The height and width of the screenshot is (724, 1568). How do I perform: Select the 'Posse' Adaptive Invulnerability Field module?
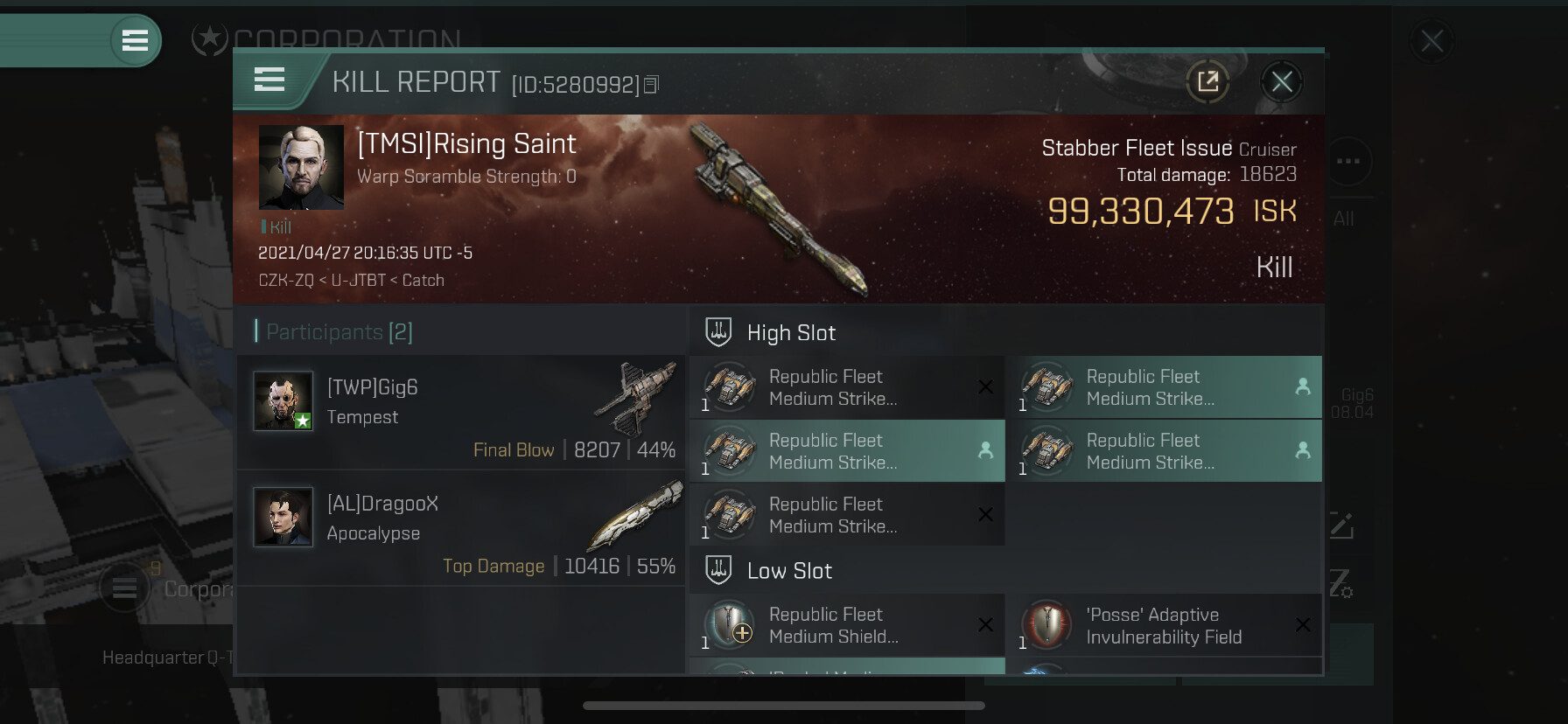pos(1164,625)
